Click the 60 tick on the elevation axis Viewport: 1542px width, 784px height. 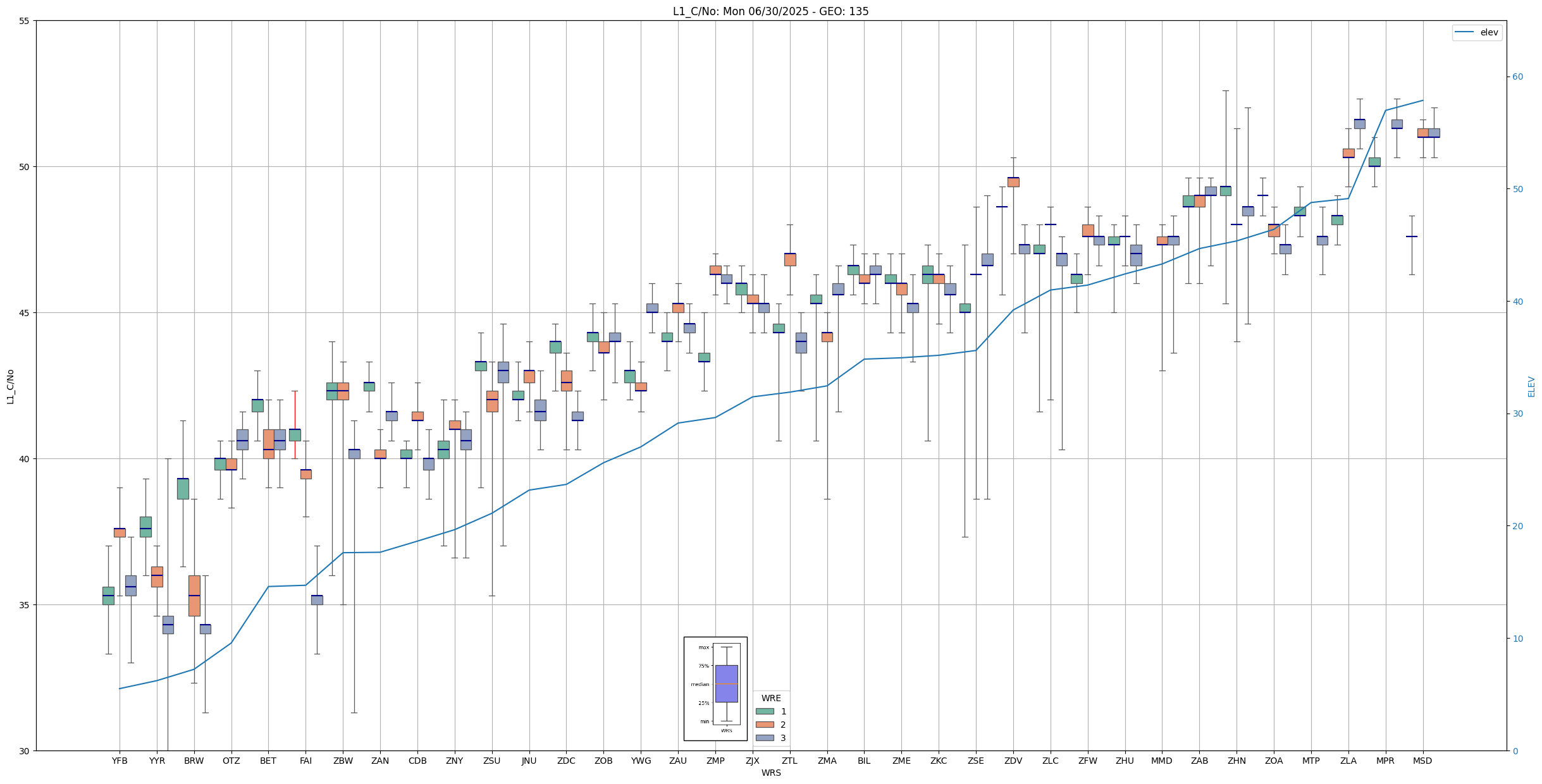pos(1517,77)
